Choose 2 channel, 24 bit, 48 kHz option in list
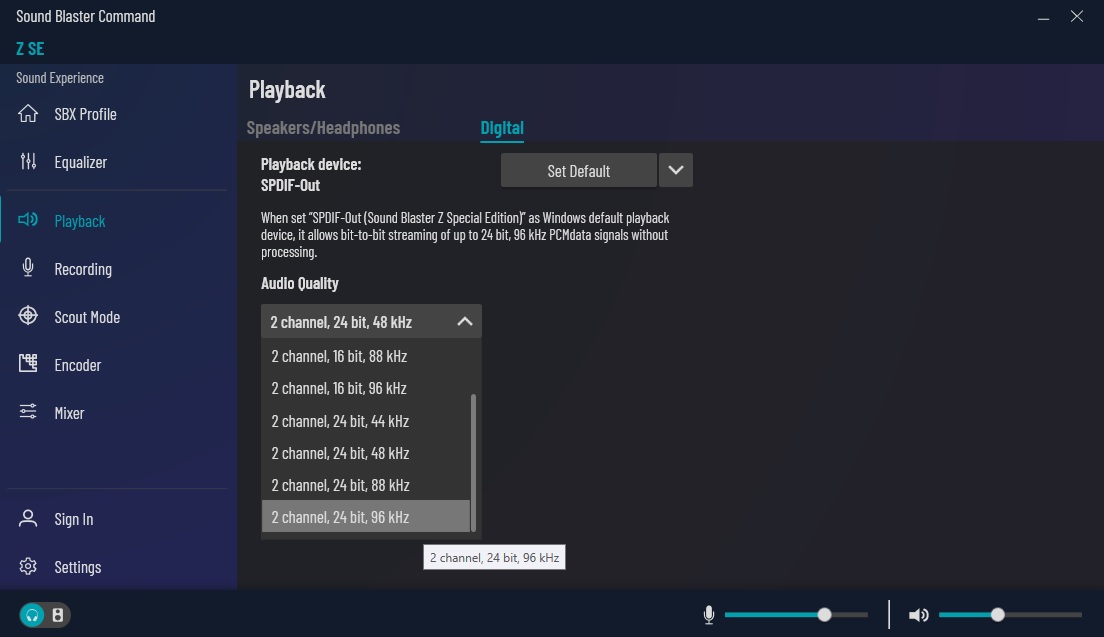 tap(365, 453)
